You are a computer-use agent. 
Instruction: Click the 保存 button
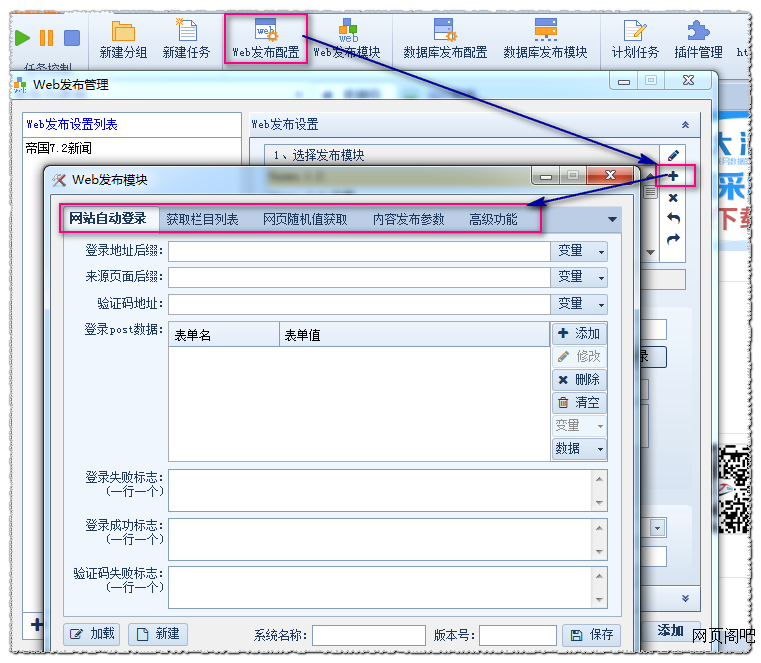pyautogui.click(x=591, y=635)
